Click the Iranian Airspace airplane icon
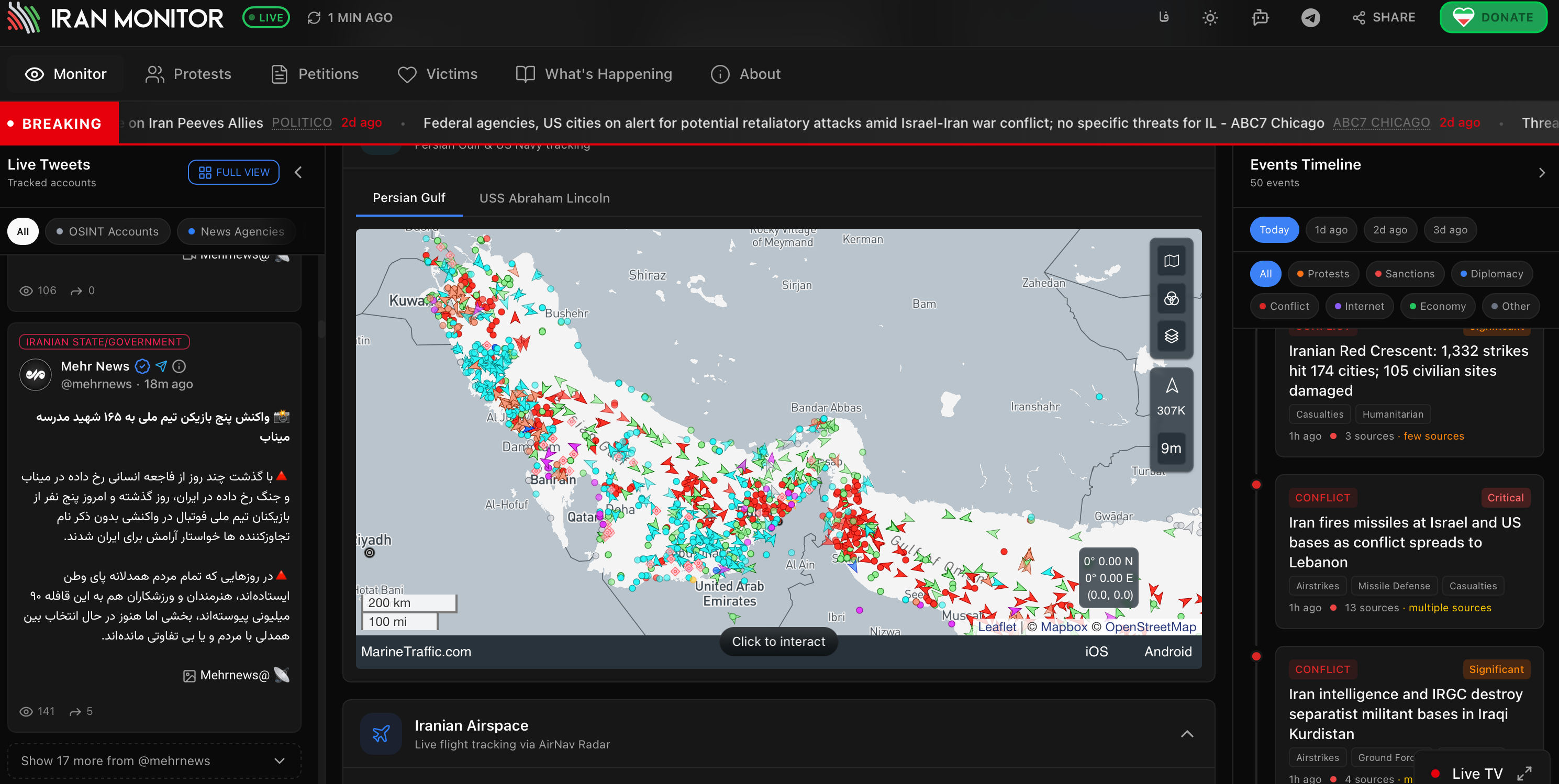This screenshot has height=784, width=1559. [x=381, y=733]
